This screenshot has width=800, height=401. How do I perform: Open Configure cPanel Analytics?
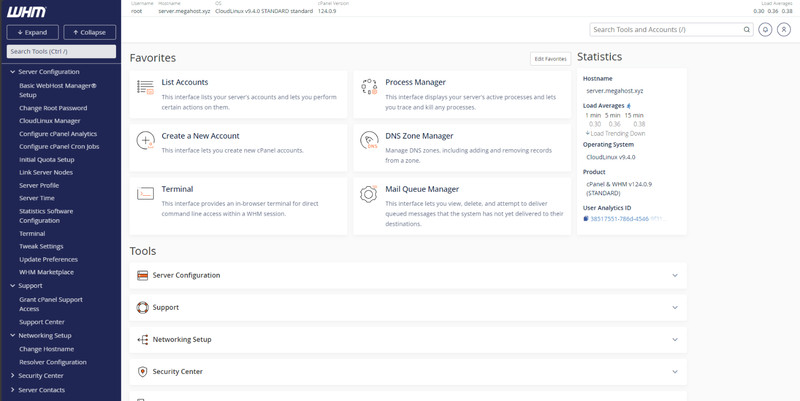[x=58, y=134]
